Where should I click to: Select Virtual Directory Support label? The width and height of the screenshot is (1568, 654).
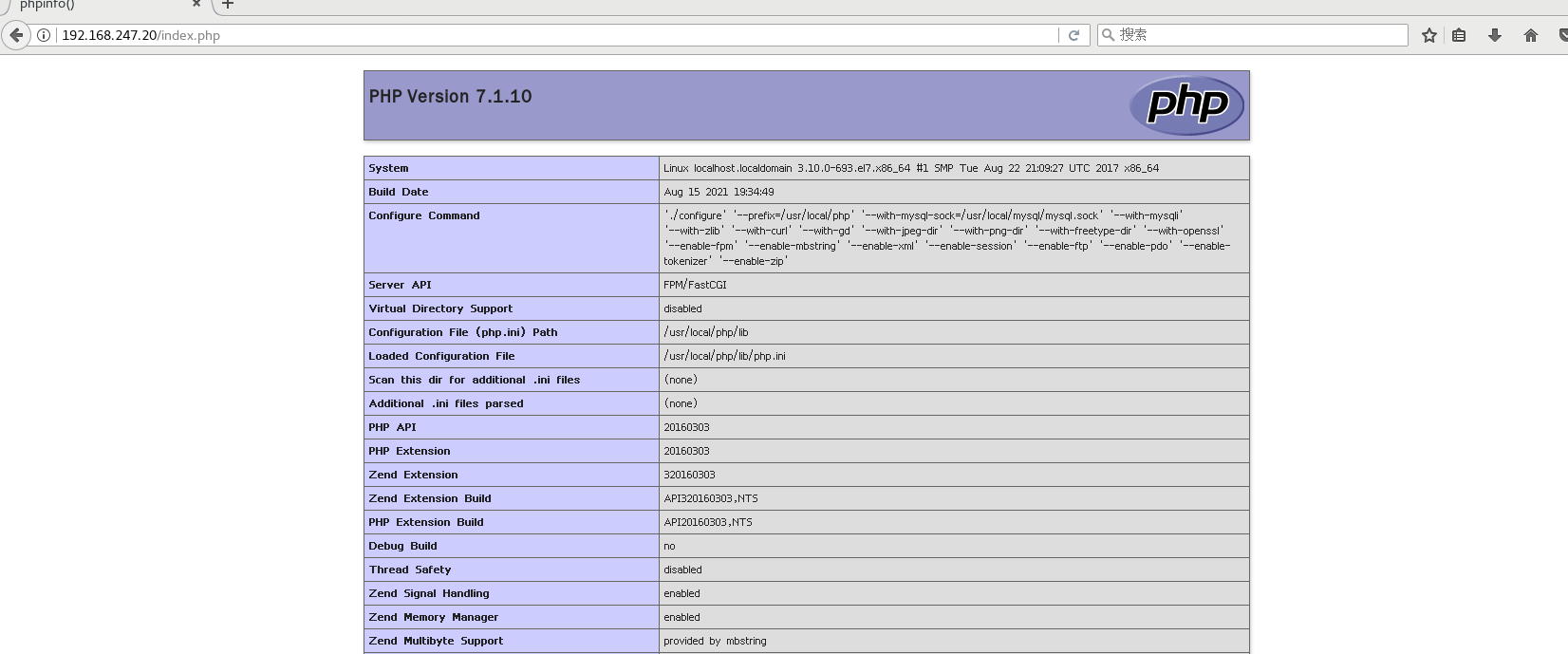(440, 308)
